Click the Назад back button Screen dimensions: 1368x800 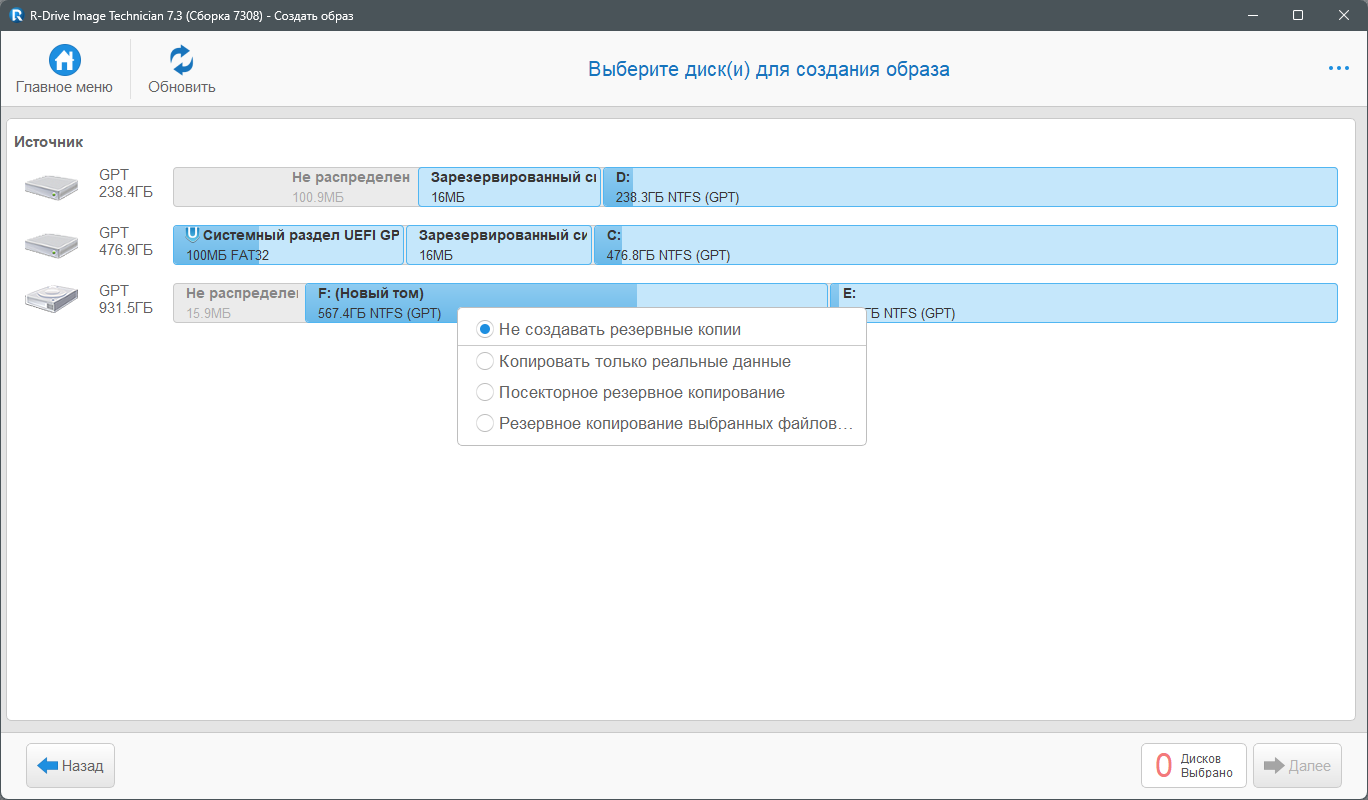[x=71, y=766]
